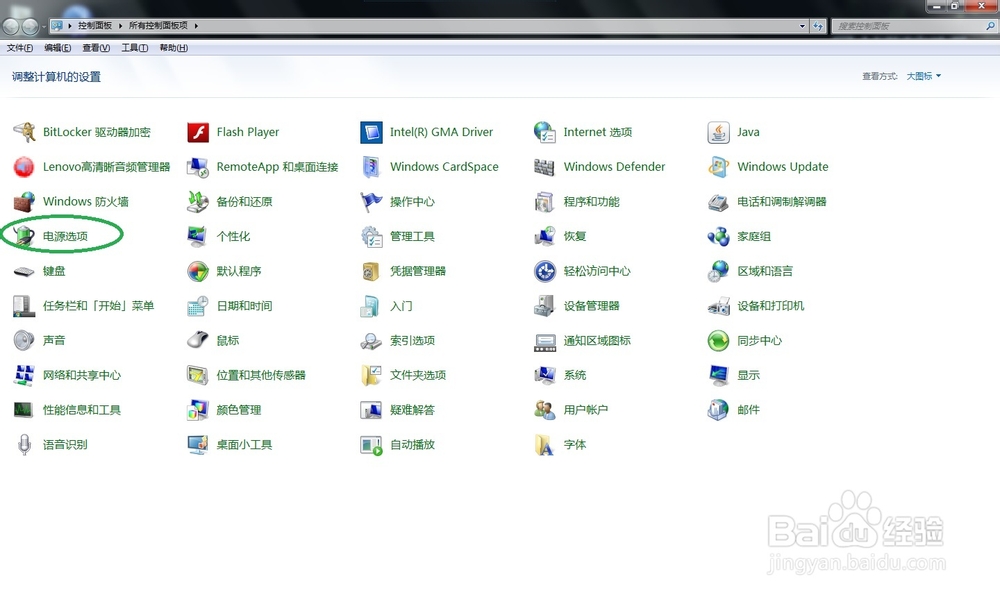Open the 语音识别 microphone icon
The image size is (1000, 597).
24,445
